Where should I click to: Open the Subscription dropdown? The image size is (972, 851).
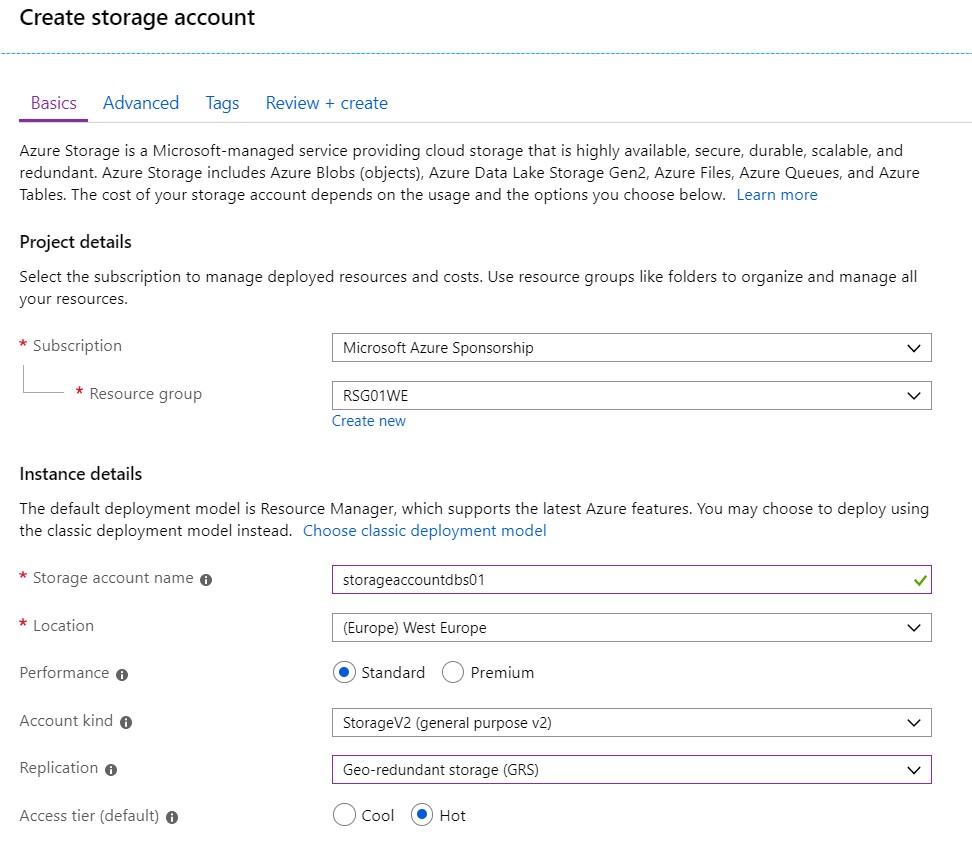[x=632, y=348]
